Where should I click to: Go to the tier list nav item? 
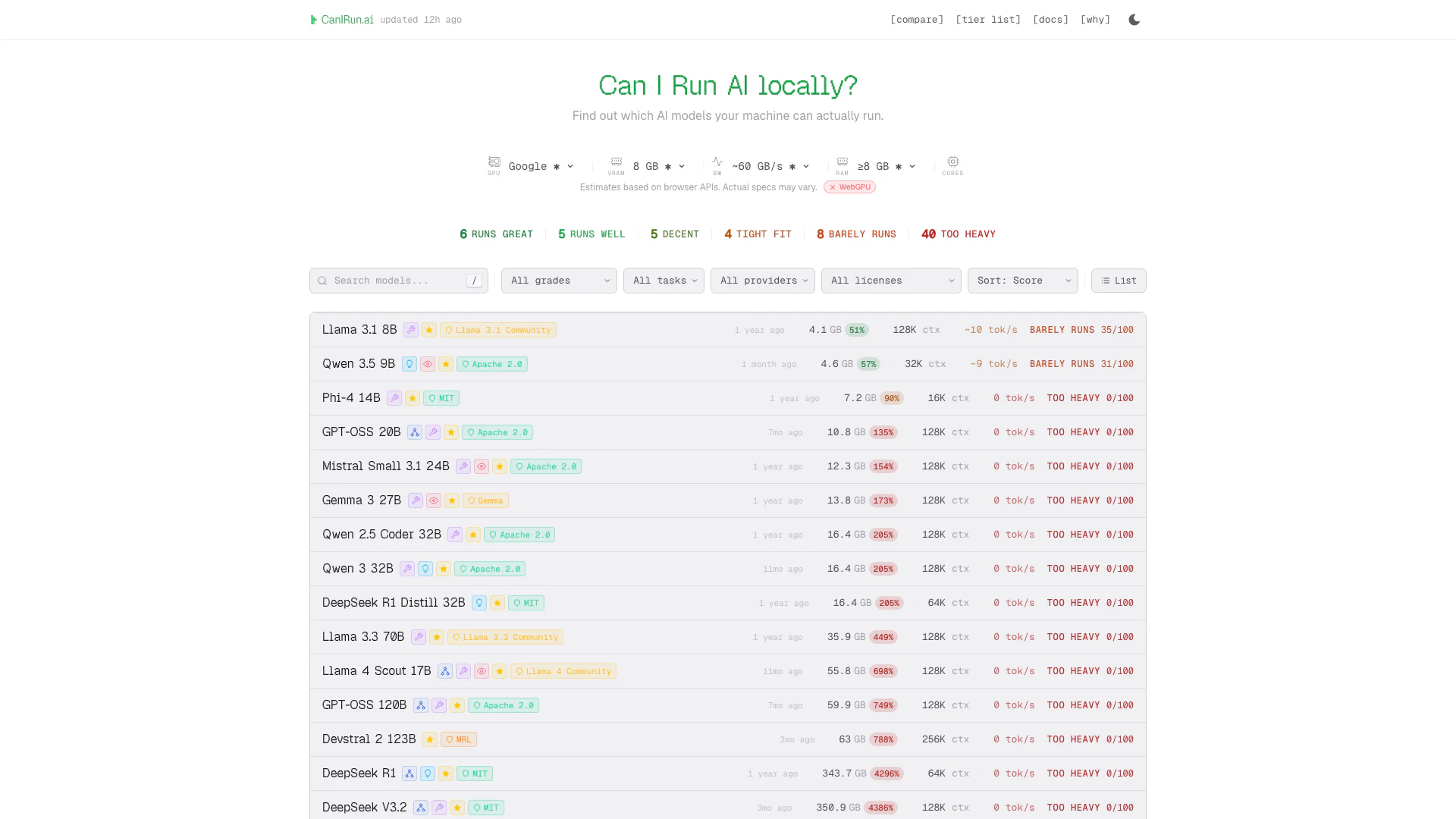pos(988,20)
